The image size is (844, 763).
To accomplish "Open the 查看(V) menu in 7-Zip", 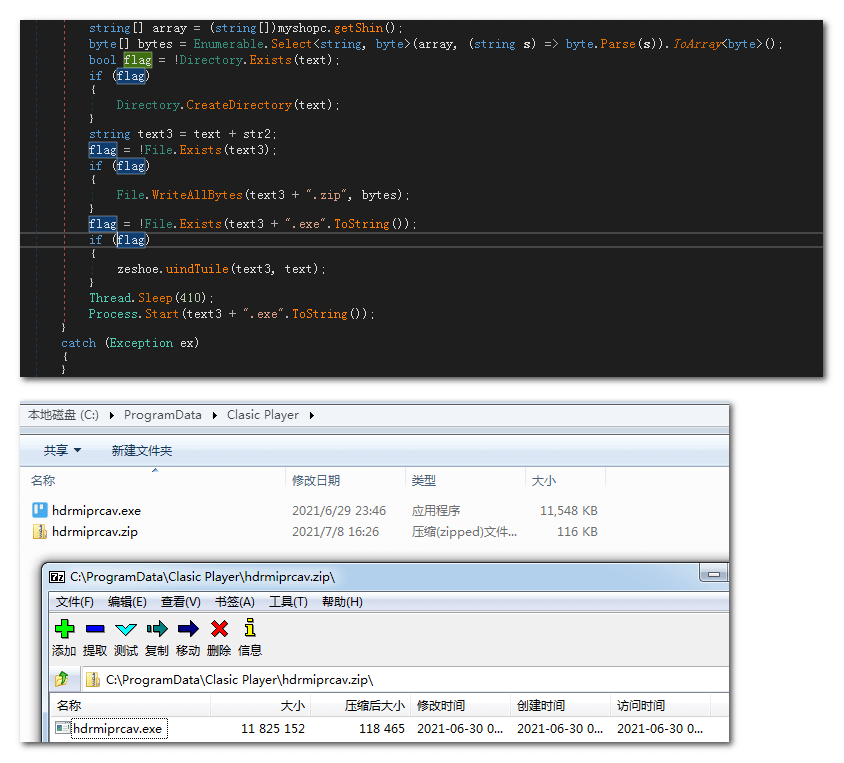I will click(x=181, y=602).
